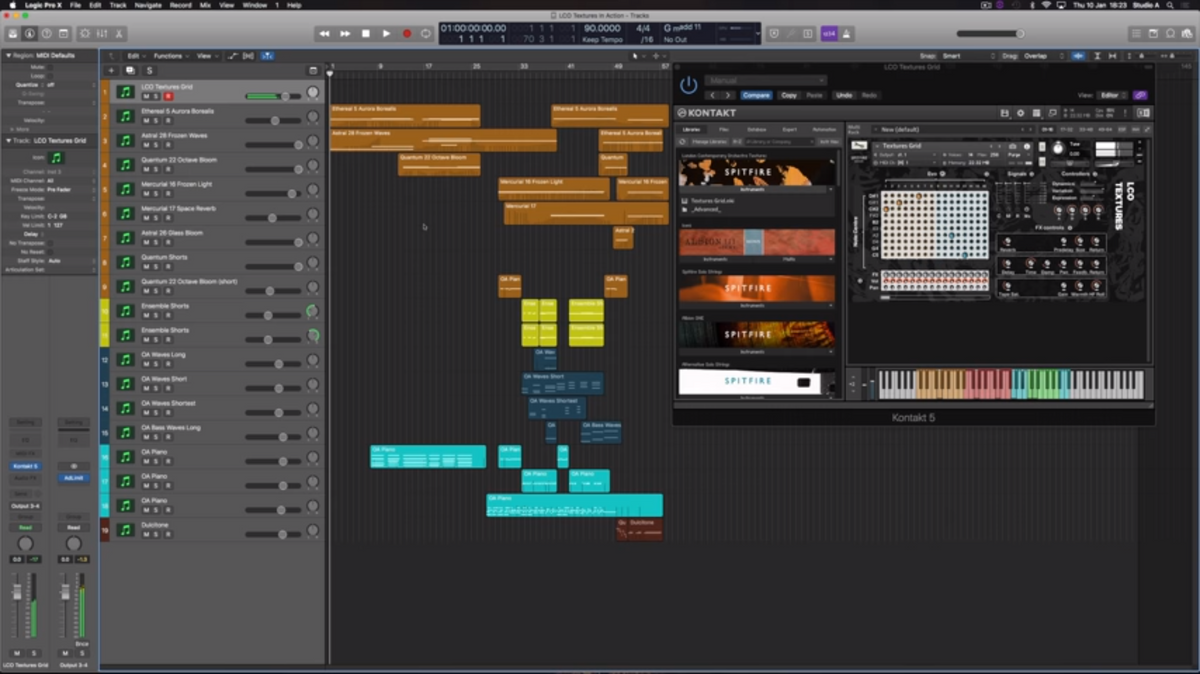Click the plus button to add a new track
Viewport: 1200px width, 674px height.
tap(110, 71)
